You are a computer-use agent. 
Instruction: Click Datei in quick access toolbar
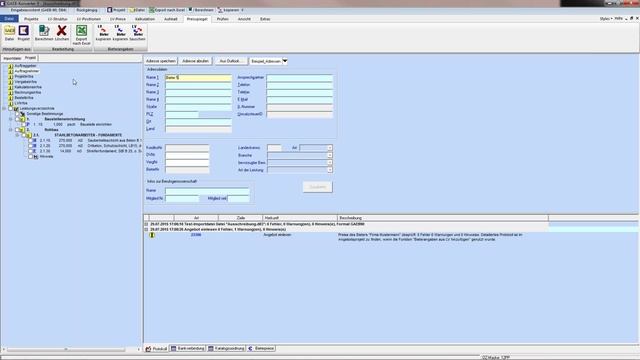[137, 10]
